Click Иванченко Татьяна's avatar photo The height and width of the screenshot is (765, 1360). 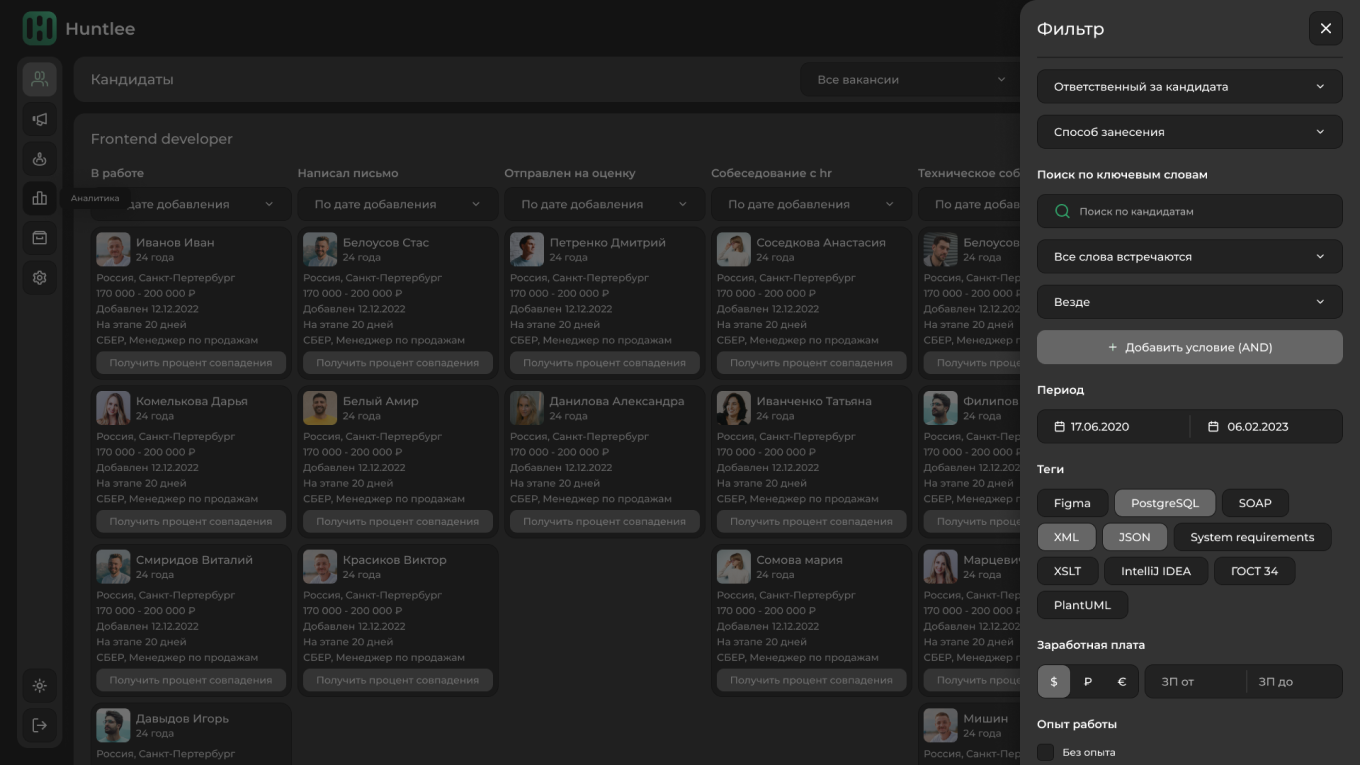coord(734,408)
